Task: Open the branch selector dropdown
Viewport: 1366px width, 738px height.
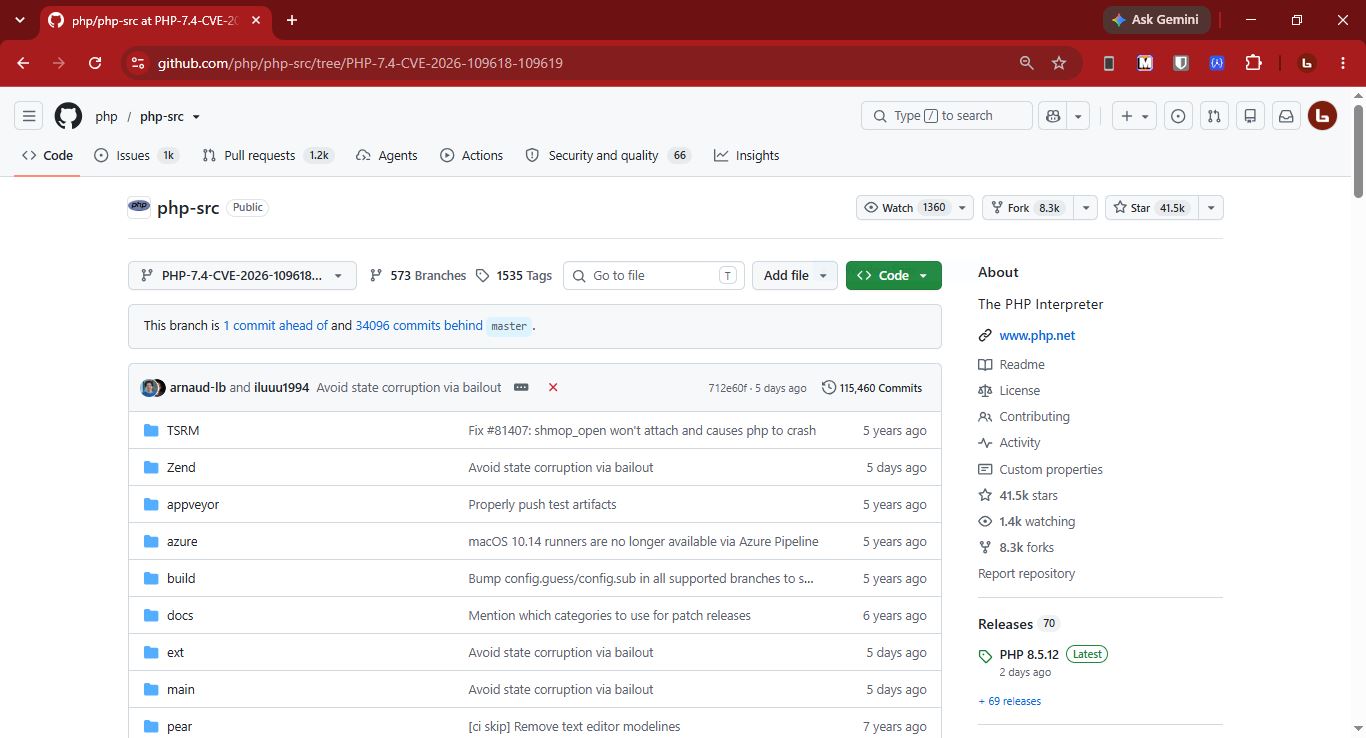Action: tap(242, 275)
